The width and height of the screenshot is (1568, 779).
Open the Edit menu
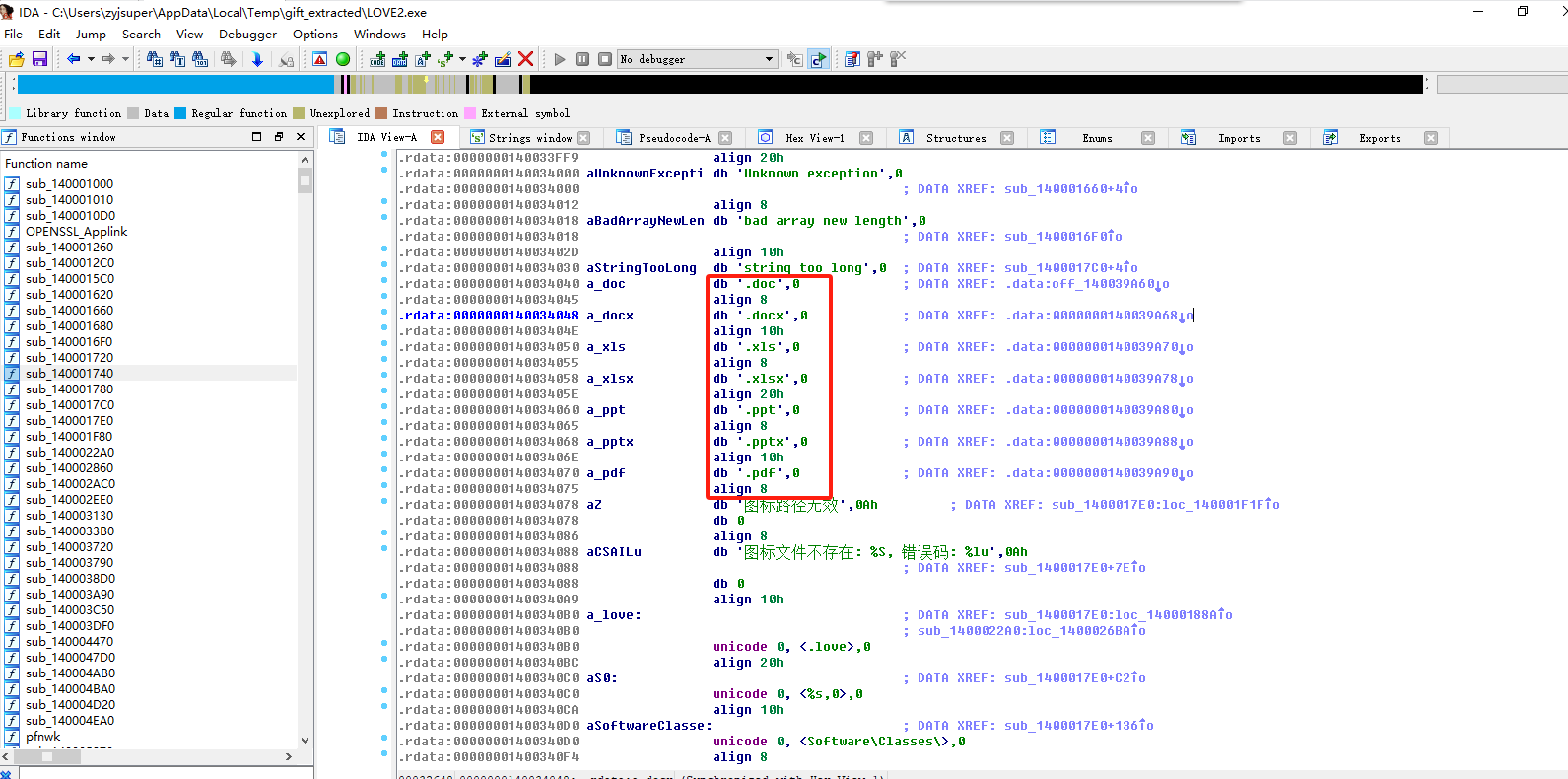pyautogui.click(x=49, y=34)
